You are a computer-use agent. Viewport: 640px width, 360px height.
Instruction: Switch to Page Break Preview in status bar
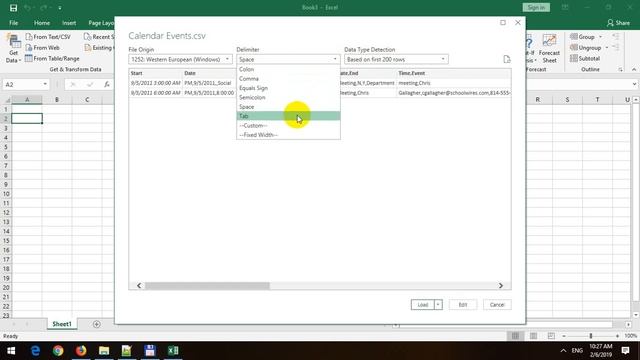(551, 336)
